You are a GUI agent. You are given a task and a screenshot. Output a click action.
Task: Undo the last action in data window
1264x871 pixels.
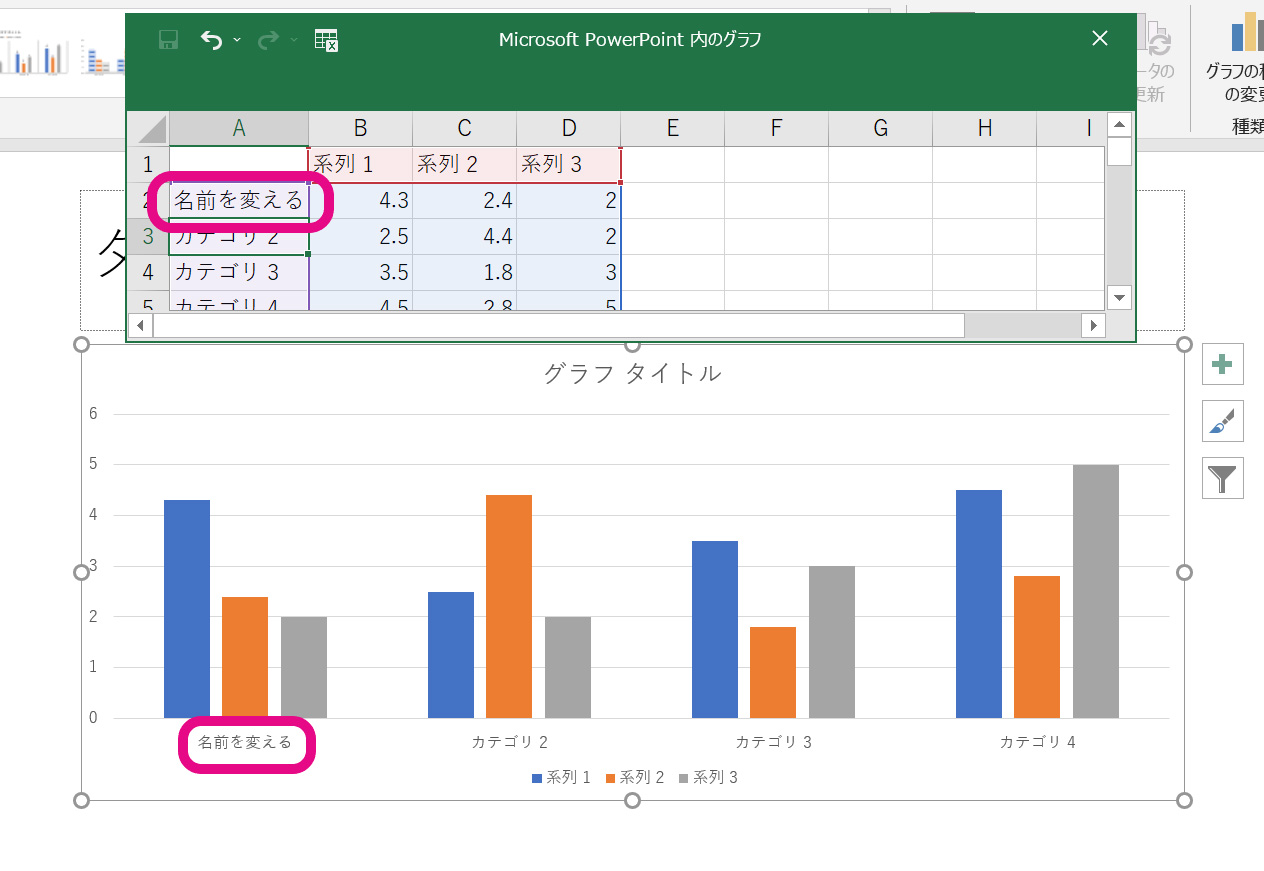211,40
